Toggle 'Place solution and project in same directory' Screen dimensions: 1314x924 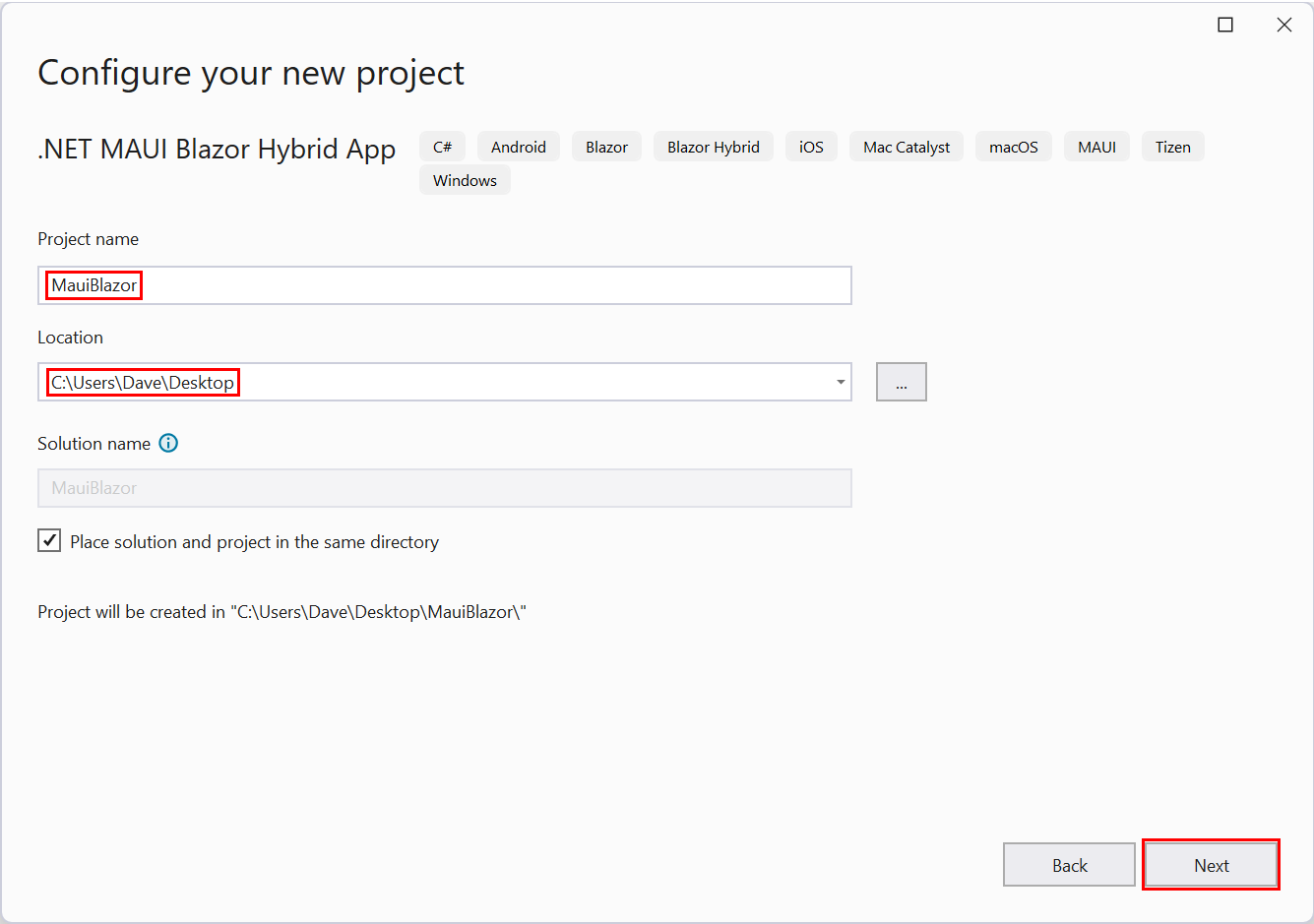(49, 540)
